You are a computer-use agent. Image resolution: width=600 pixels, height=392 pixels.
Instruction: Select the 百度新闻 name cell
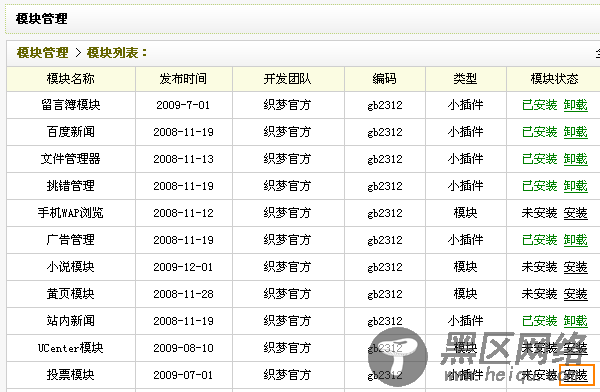[x=71, y=132]
